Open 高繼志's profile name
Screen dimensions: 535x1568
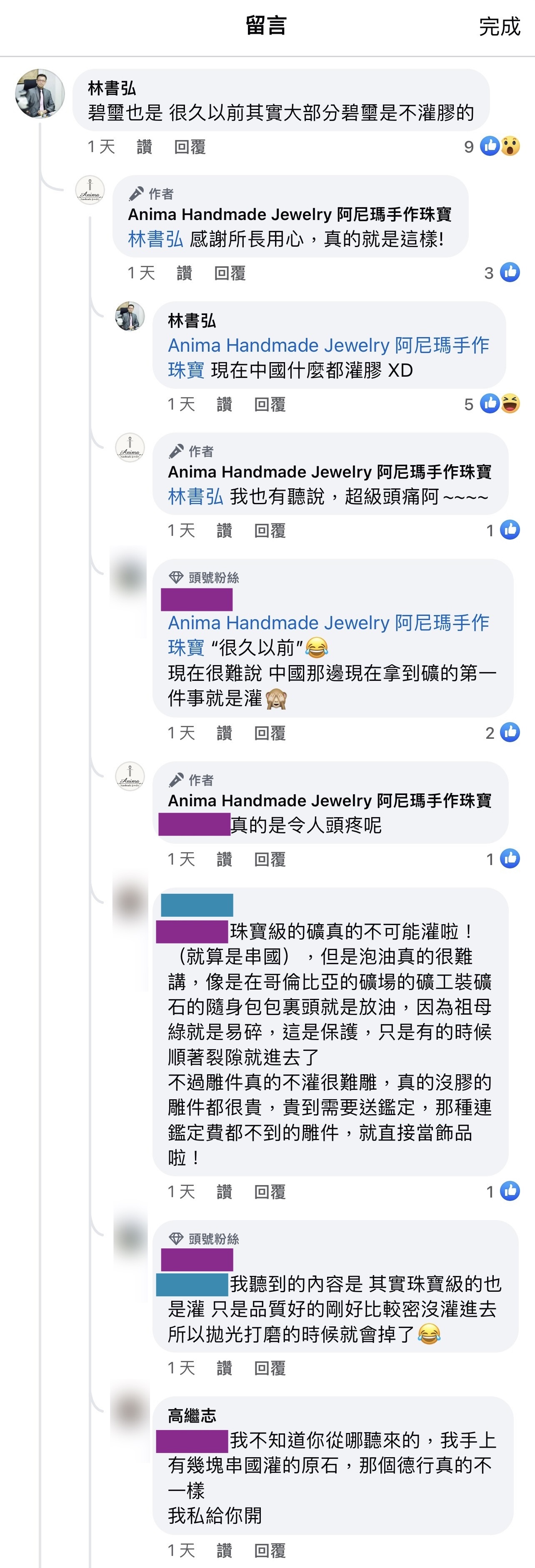tap(192, 1416)
